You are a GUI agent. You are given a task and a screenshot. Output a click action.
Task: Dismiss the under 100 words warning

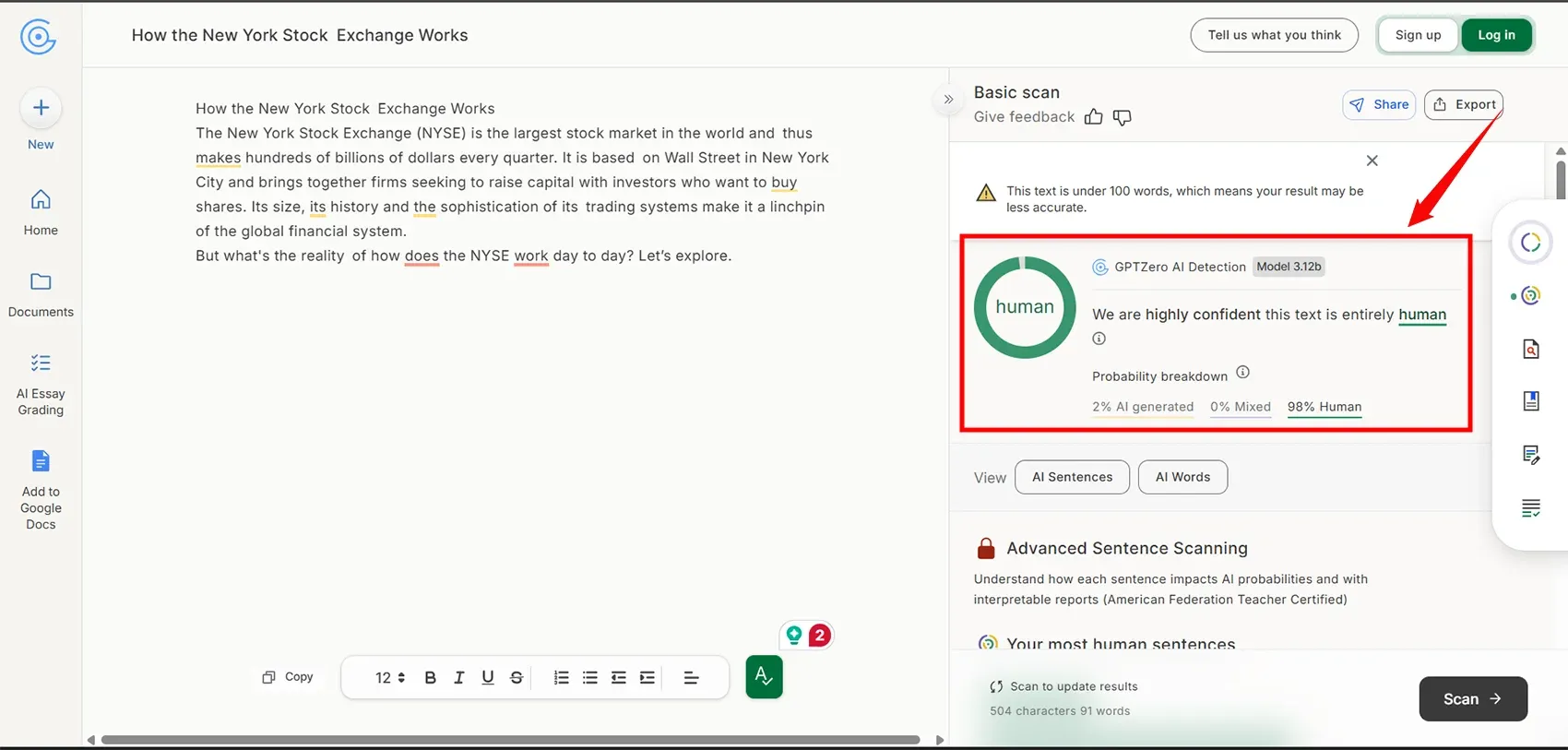pyautogui.click(x=1372, y=161)
